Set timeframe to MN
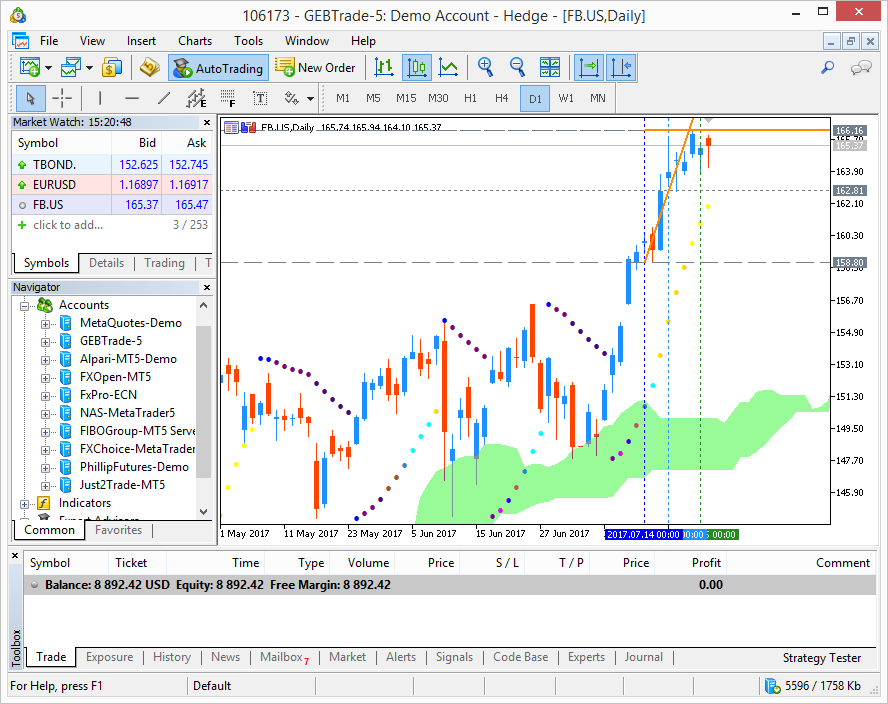The image size is (888, 704). click(597, 99)
